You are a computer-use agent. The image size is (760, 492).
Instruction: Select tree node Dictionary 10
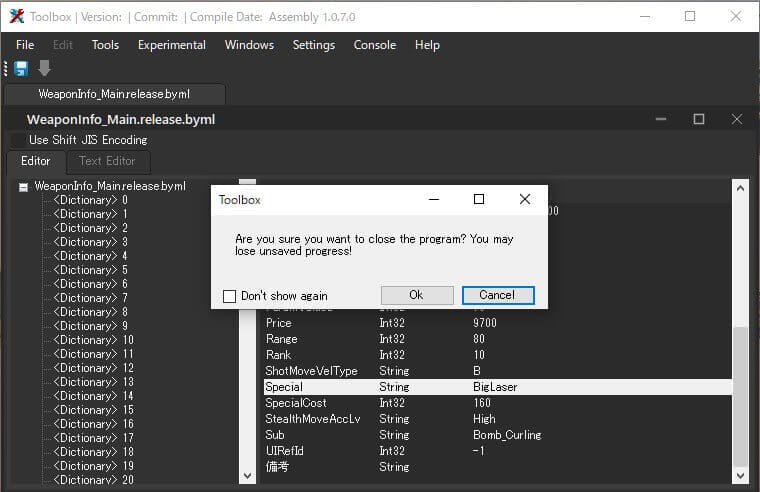94,340
